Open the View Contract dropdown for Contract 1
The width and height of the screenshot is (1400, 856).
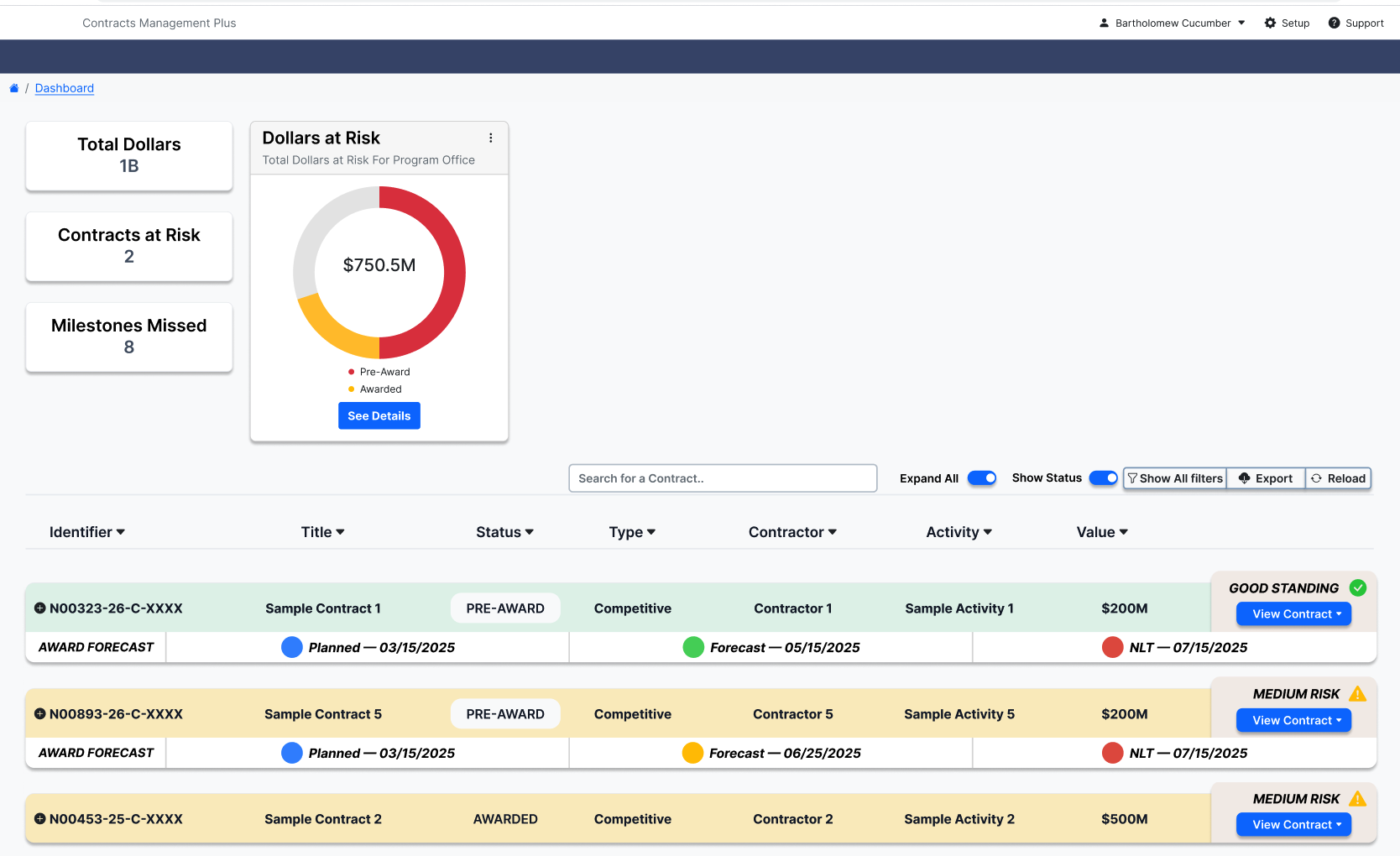tap(1293, 614)
